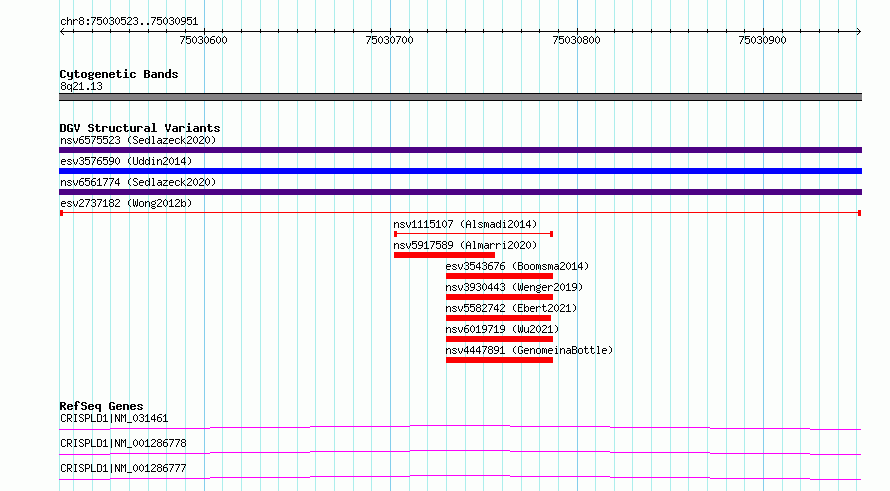The image size is (890, 491).
Task: Select the nsv4447891 red variant bar
Action: coord(499,360)
